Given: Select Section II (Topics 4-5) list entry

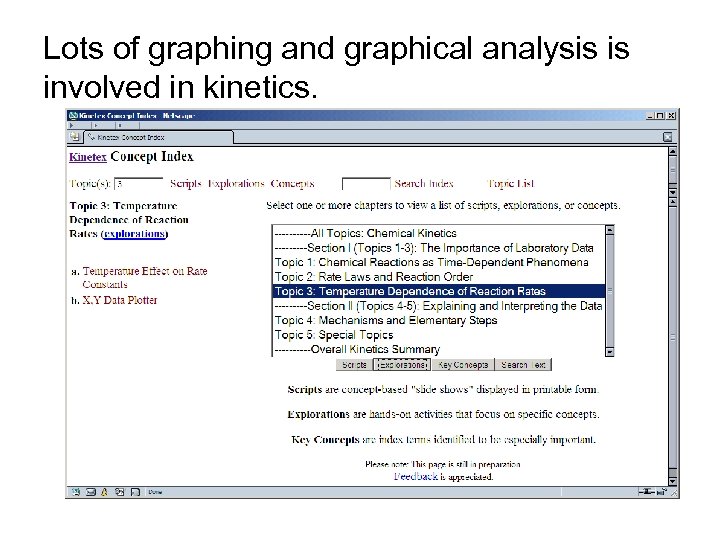Looking at the screenshot, I should click(x=439, y=306).
